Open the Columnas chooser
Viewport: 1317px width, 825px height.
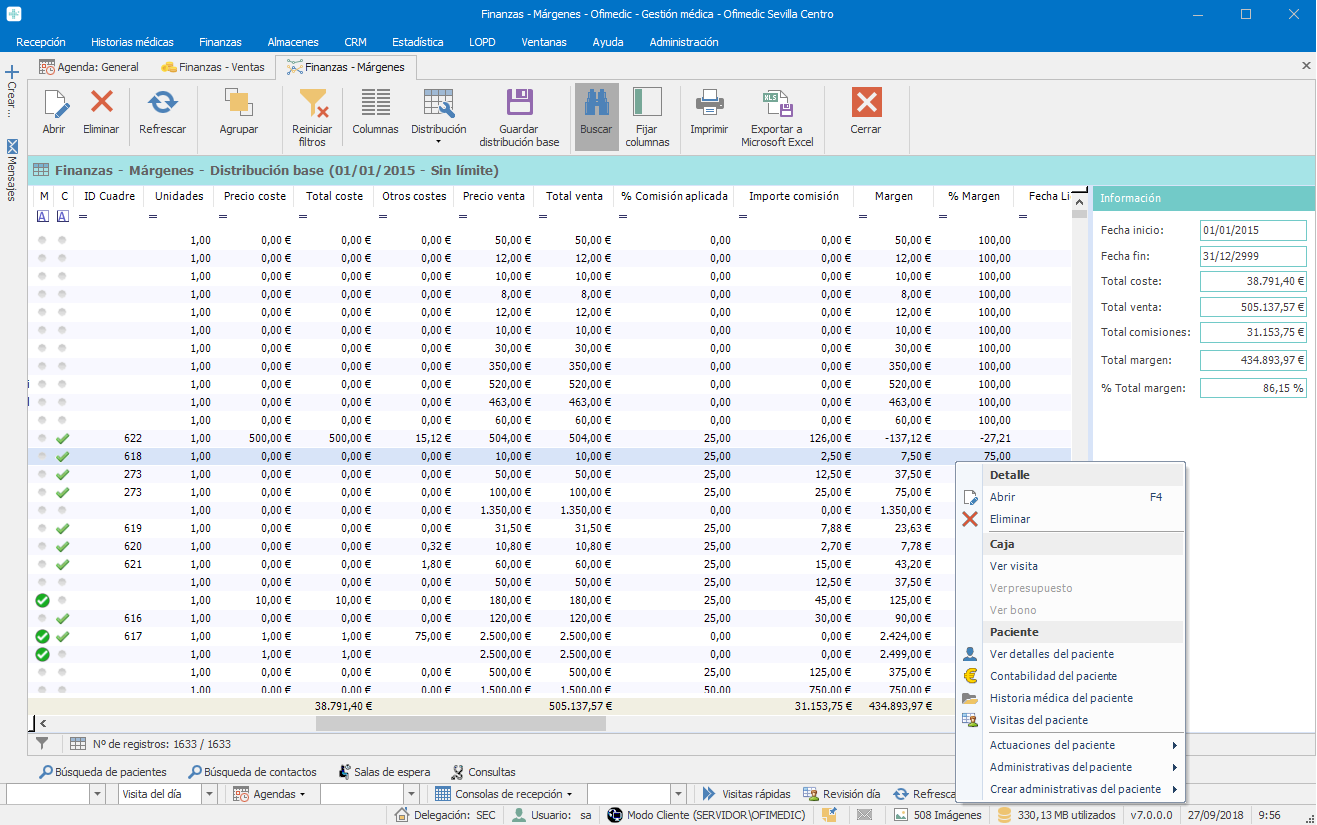click(x=375, y=103)
